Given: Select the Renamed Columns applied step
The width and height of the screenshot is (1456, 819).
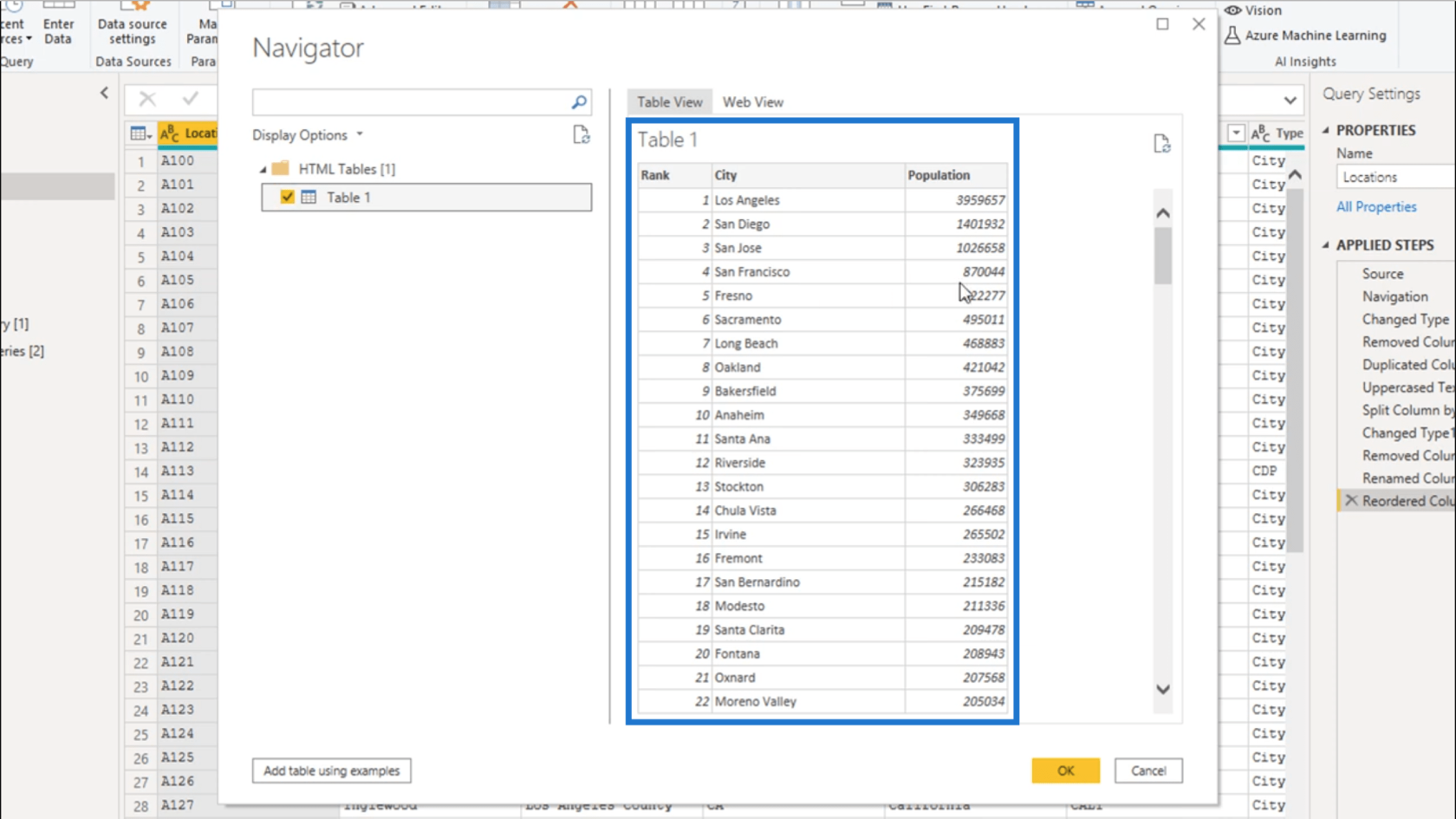Looking at the screenshot, I should (1407, 478).
